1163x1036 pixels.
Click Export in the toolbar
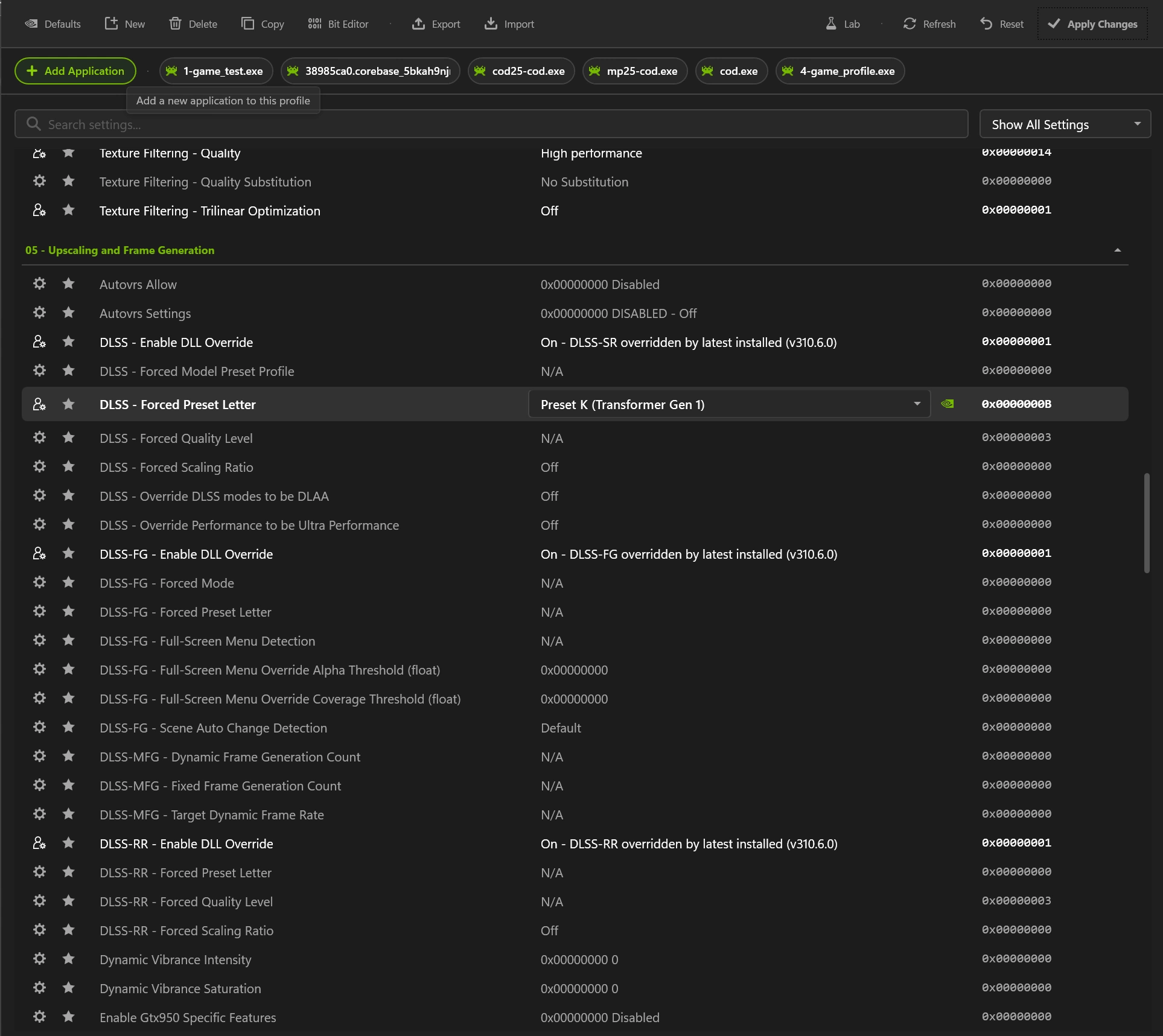tap(436, 24)
